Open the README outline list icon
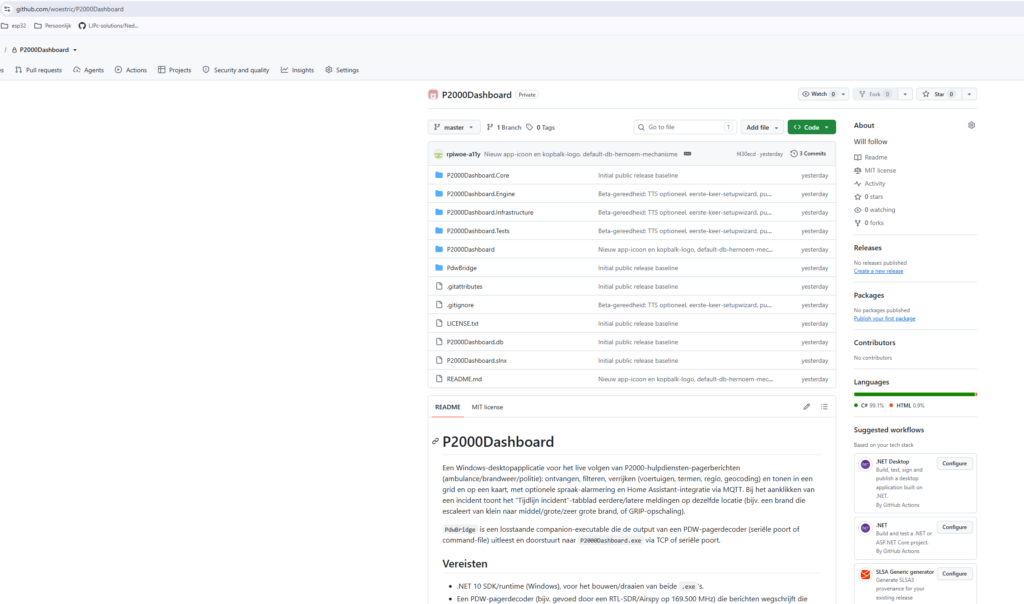1024x604 pixels. click(x=824, y=407)
